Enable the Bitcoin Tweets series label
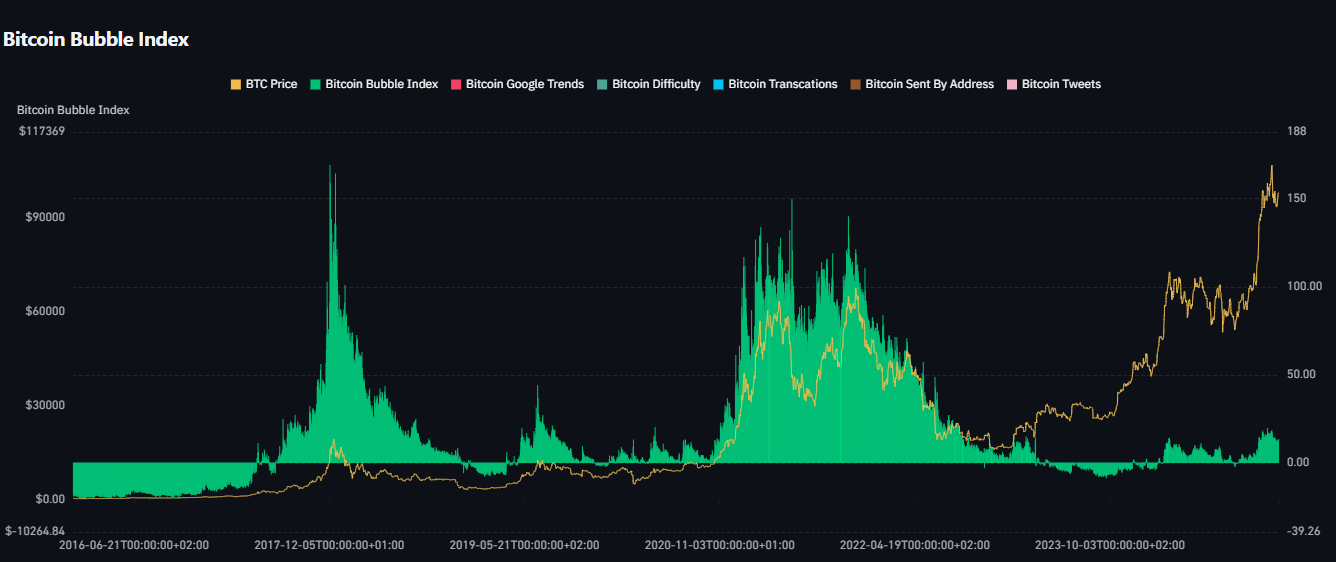Viewport: 1336px width, 562px height. coord(1061,84)
